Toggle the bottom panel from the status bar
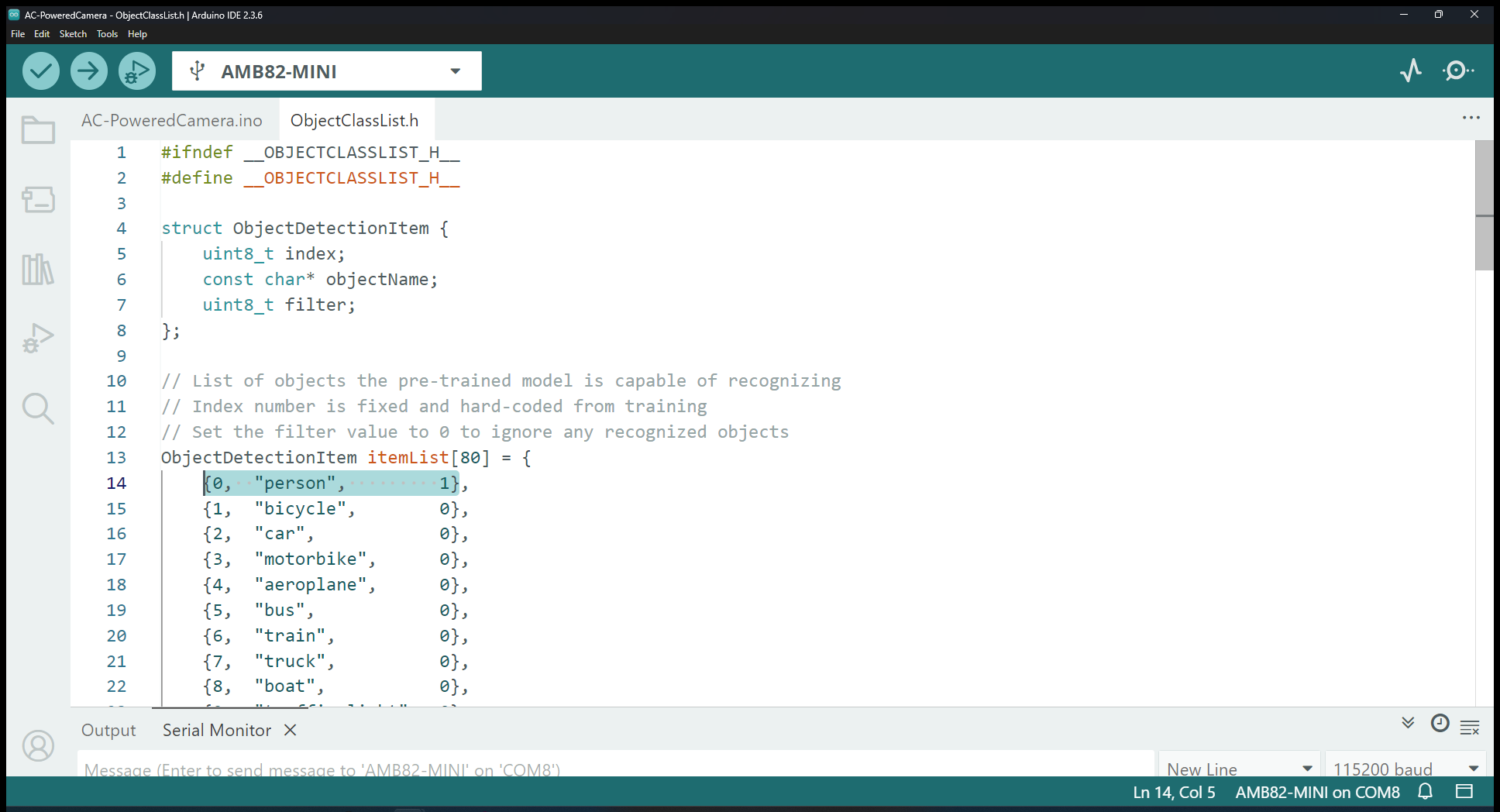Image resolution: width=1500 pixels, height=812 pixels. [x=1464, y=791]
